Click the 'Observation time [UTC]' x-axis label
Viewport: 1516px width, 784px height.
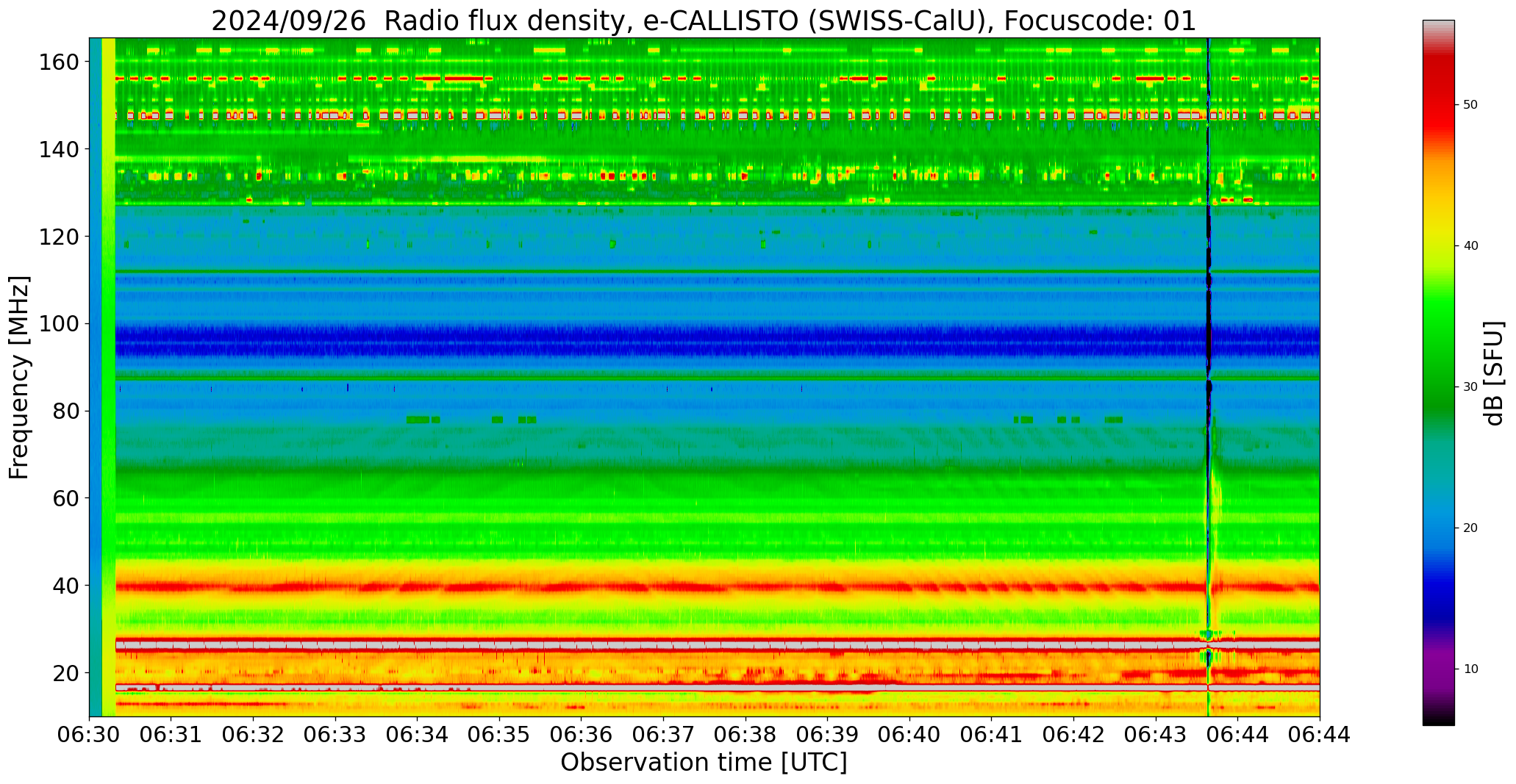(x=704, y=762)
